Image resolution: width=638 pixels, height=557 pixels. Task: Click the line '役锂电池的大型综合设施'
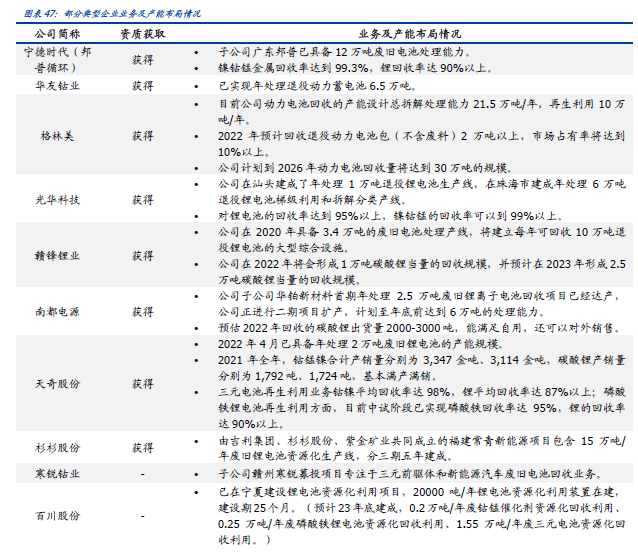point(285,248)
